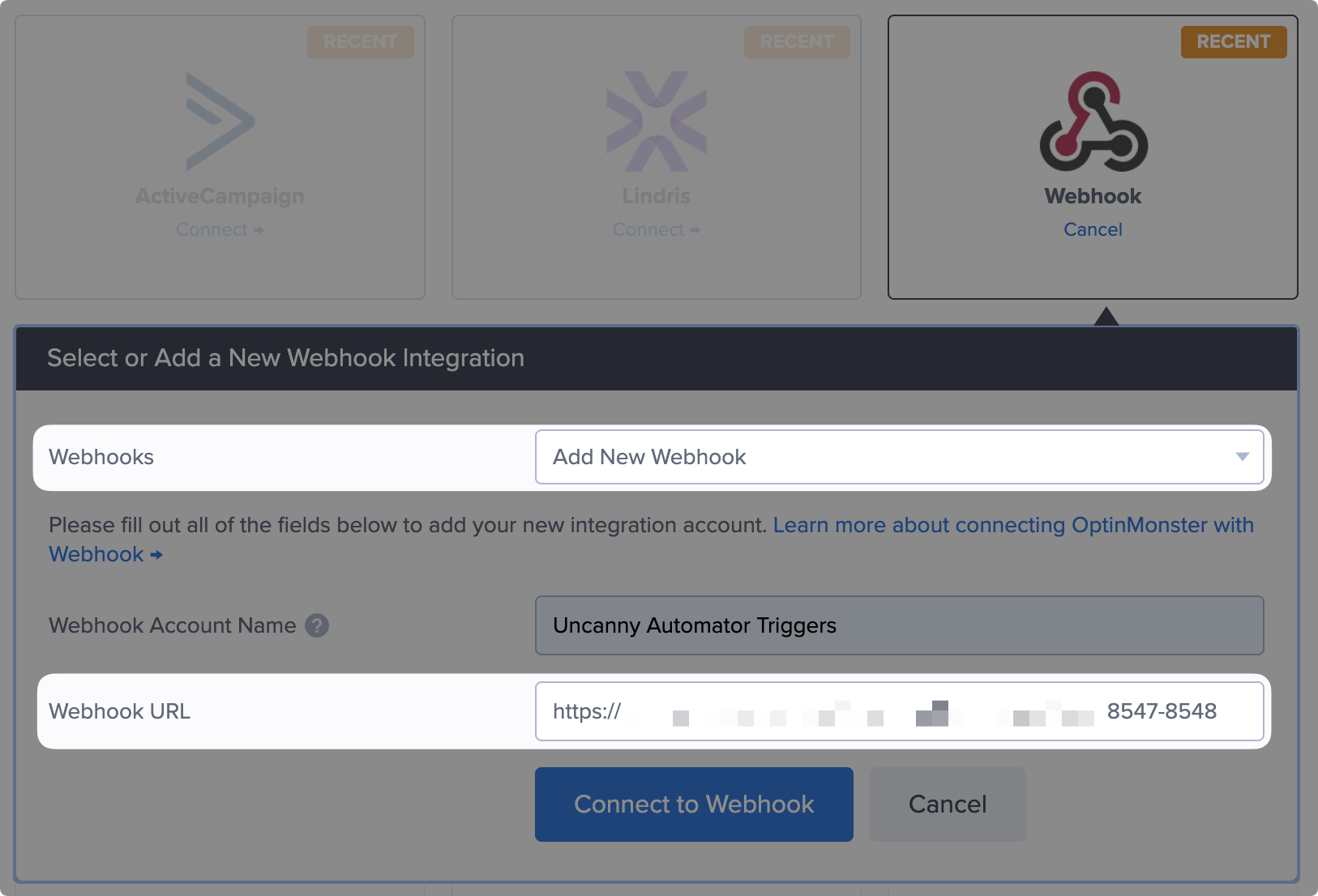This screenshot has height=896, width=1318.
Task: Click inside the Webhook URL field
Action: [899, 711]
